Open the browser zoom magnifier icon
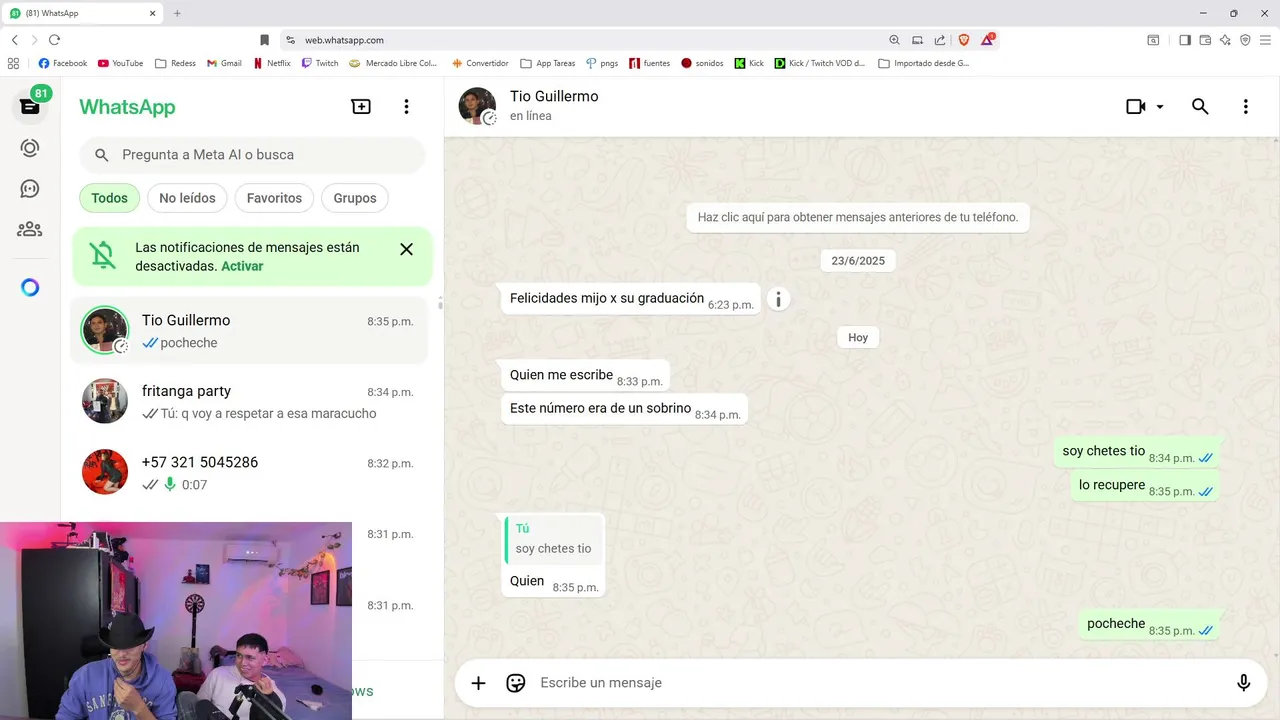Screen dimensions: 1280x720 [x=894, y=40]
